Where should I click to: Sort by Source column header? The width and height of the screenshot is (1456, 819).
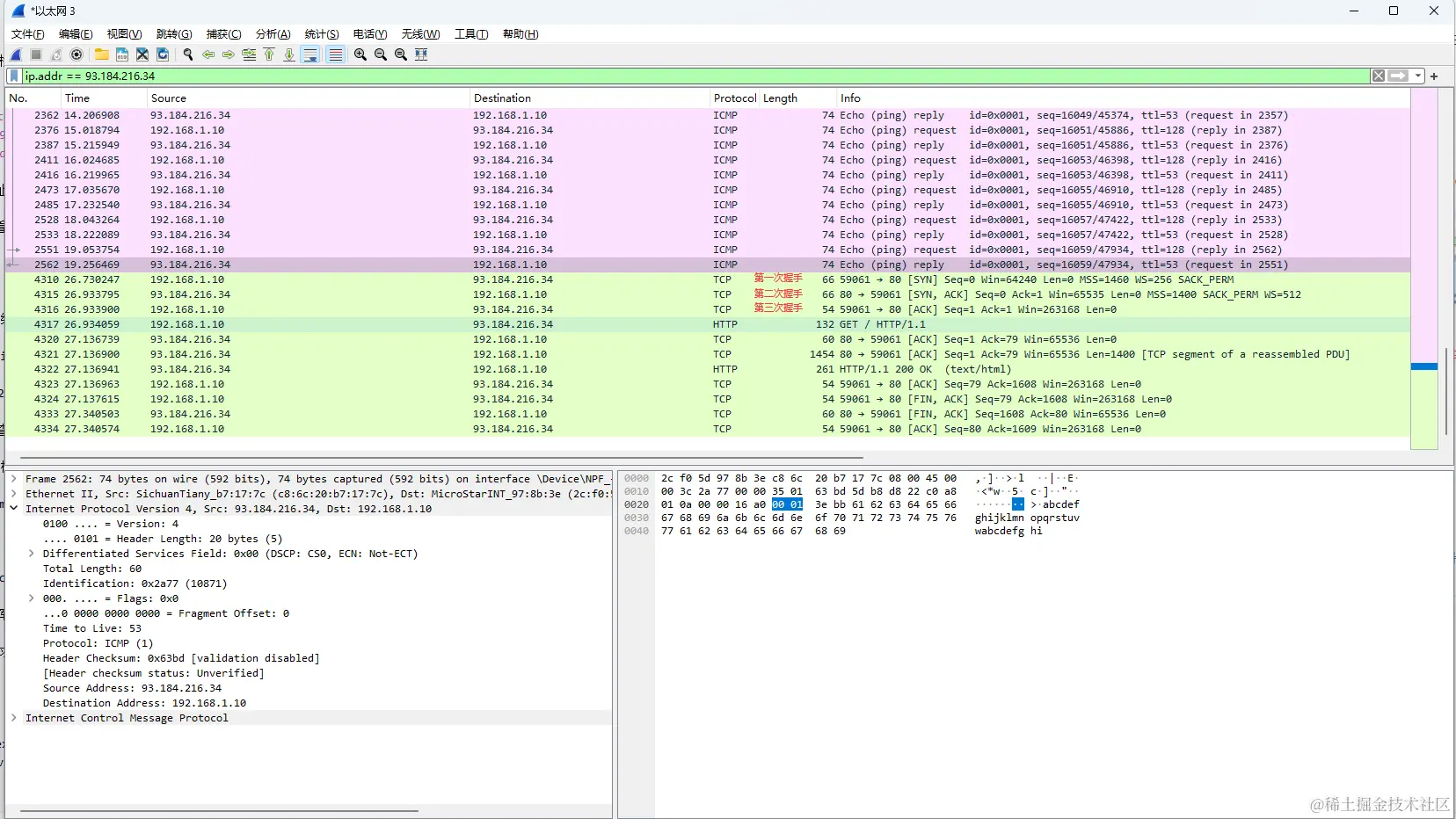click(x=308, y=98)
